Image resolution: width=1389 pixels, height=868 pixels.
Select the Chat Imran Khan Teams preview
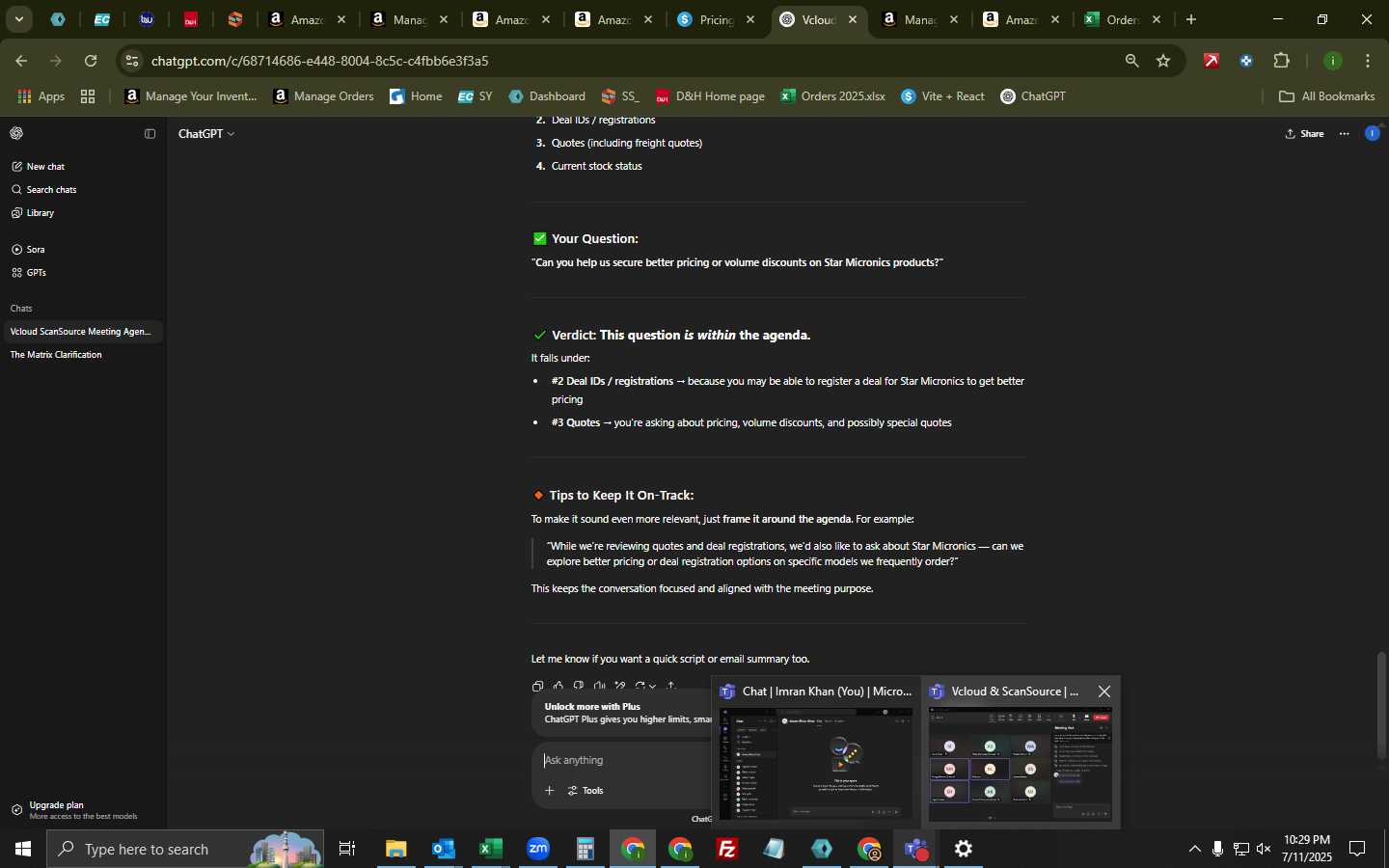[816, 751]
